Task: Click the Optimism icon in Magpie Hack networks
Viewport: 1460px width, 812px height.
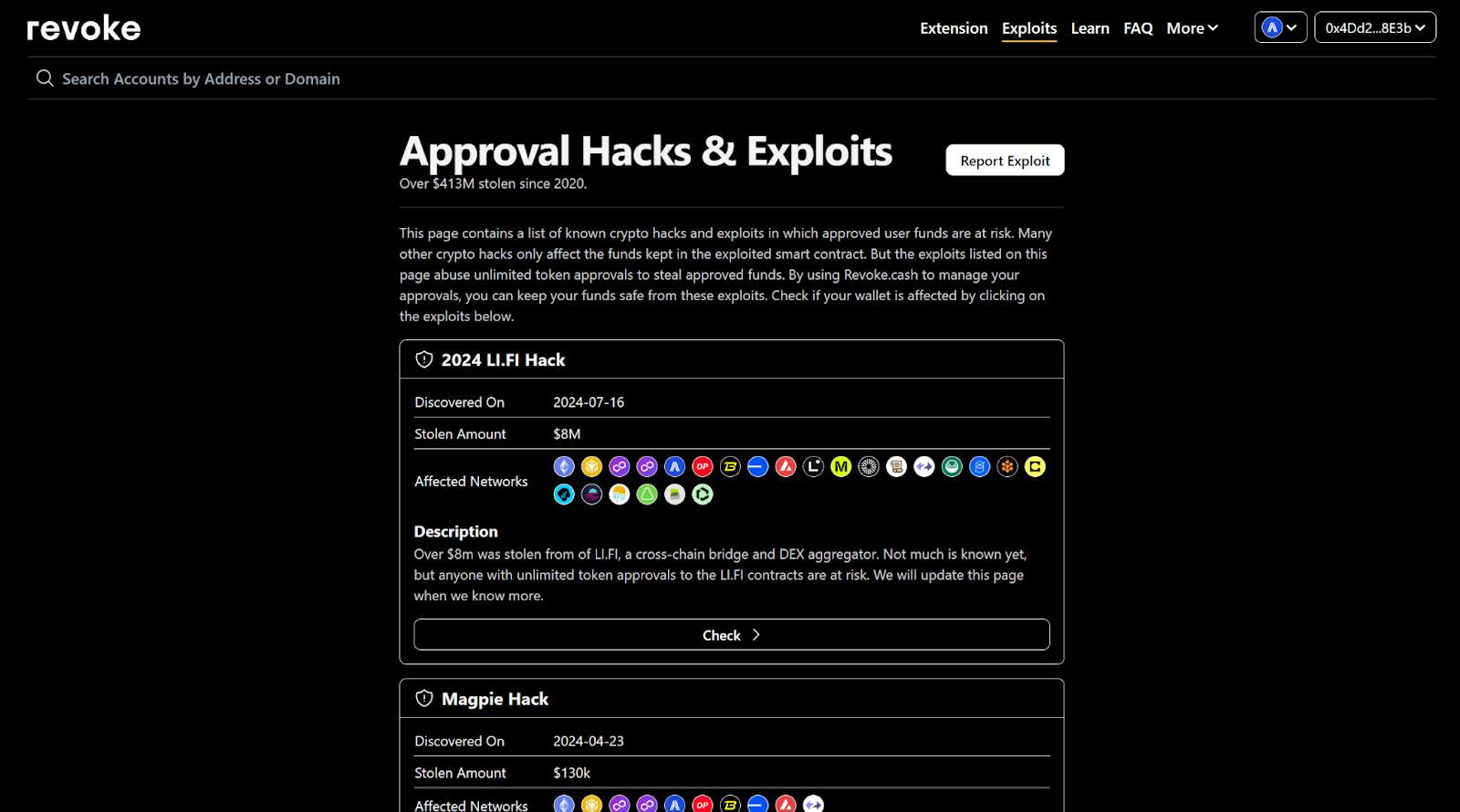Action: (703, 804)
